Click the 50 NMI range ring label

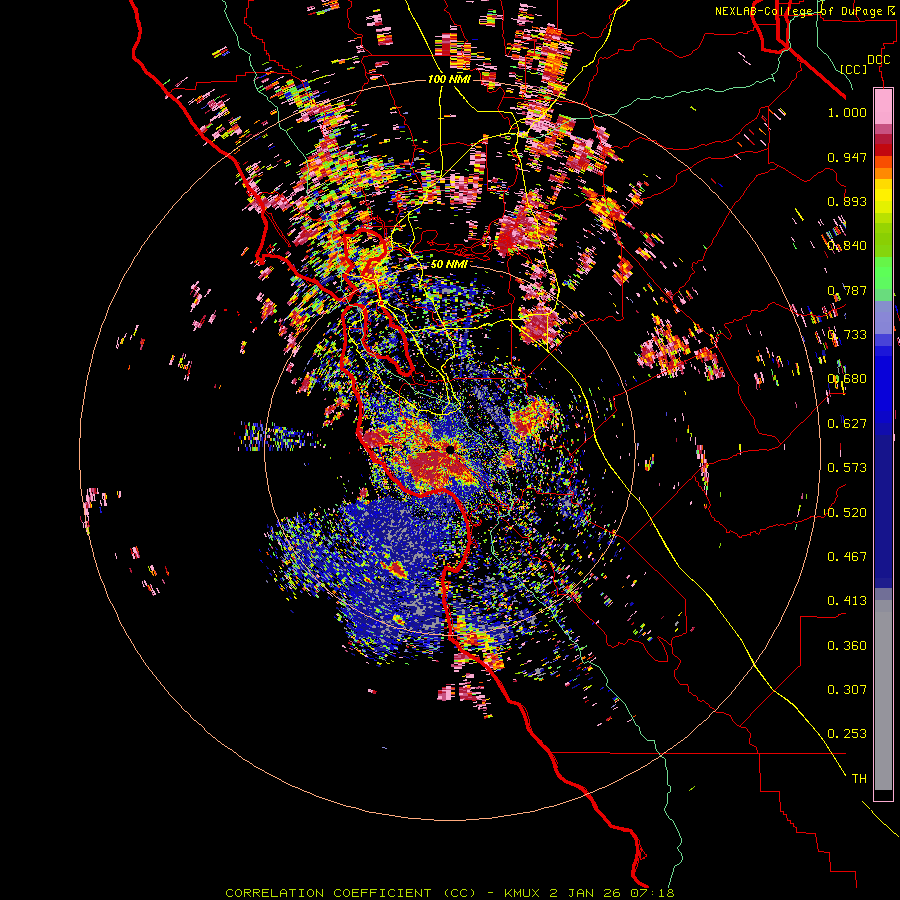tap(449, 264)
